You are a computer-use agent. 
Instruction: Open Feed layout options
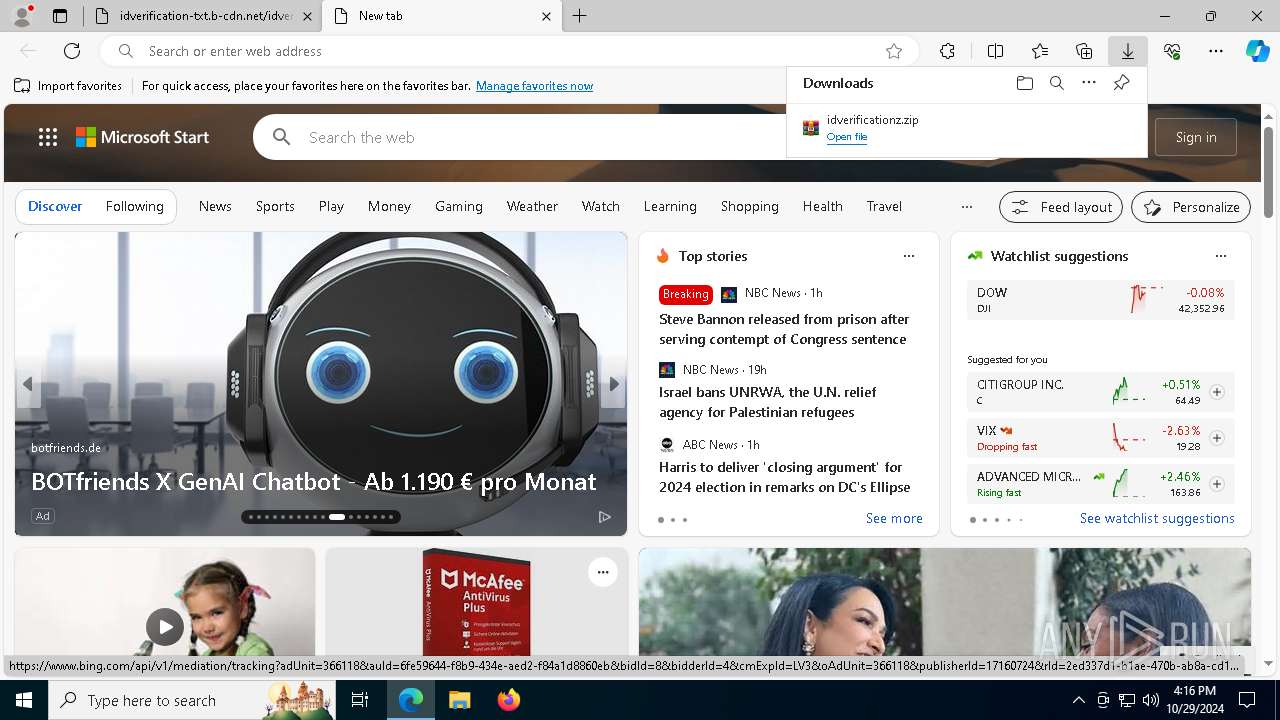click(1061, 207)
